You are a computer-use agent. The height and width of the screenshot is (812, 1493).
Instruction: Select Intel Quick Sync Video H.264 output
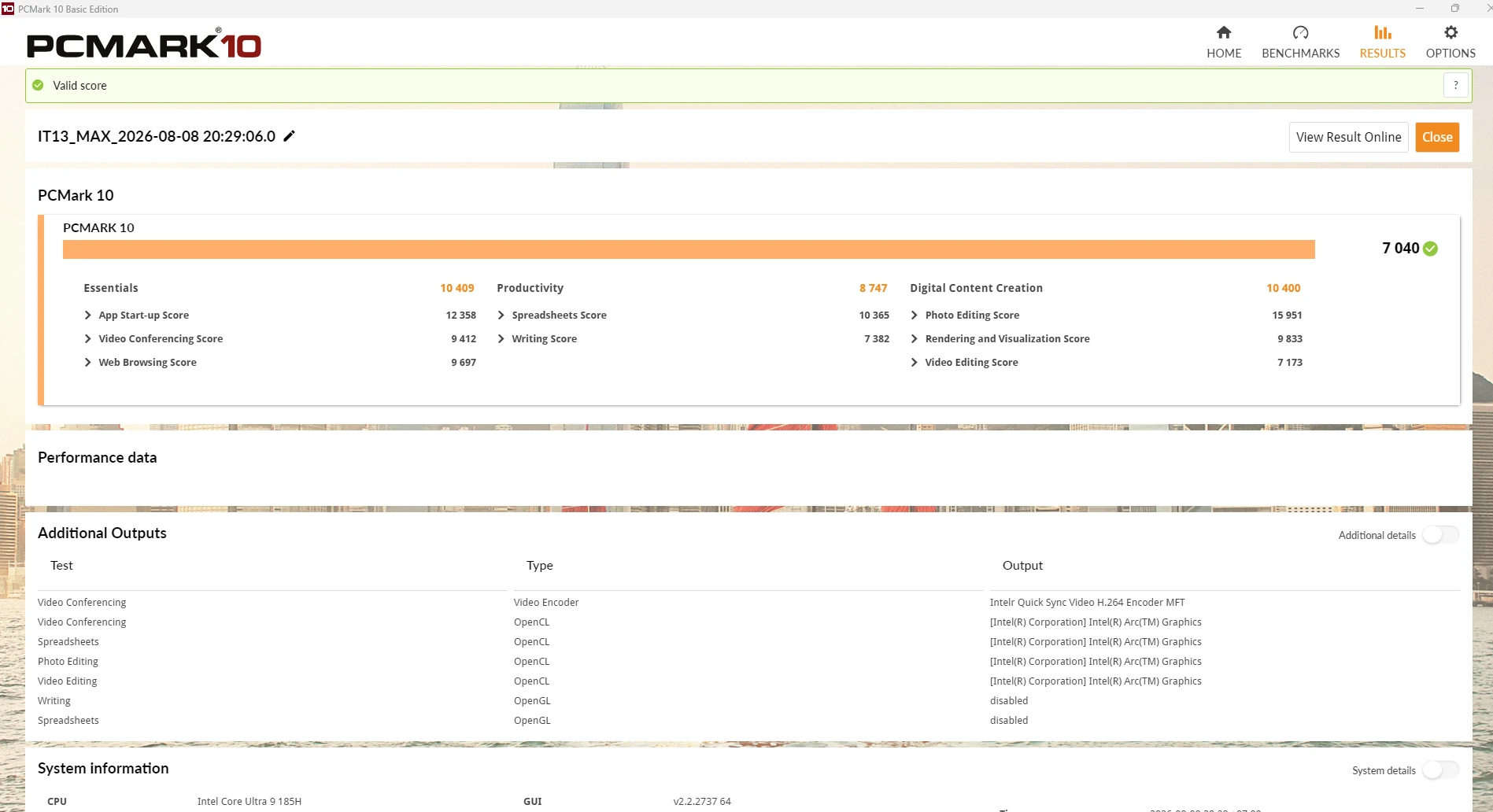(1088, 603)
